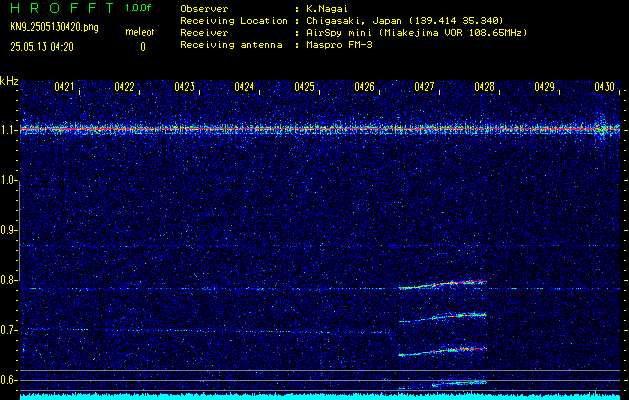Click the Maspro FM-3 antenna text
Image resolution: width=629 pixels, height=400 pixels.
pos(339,45)
